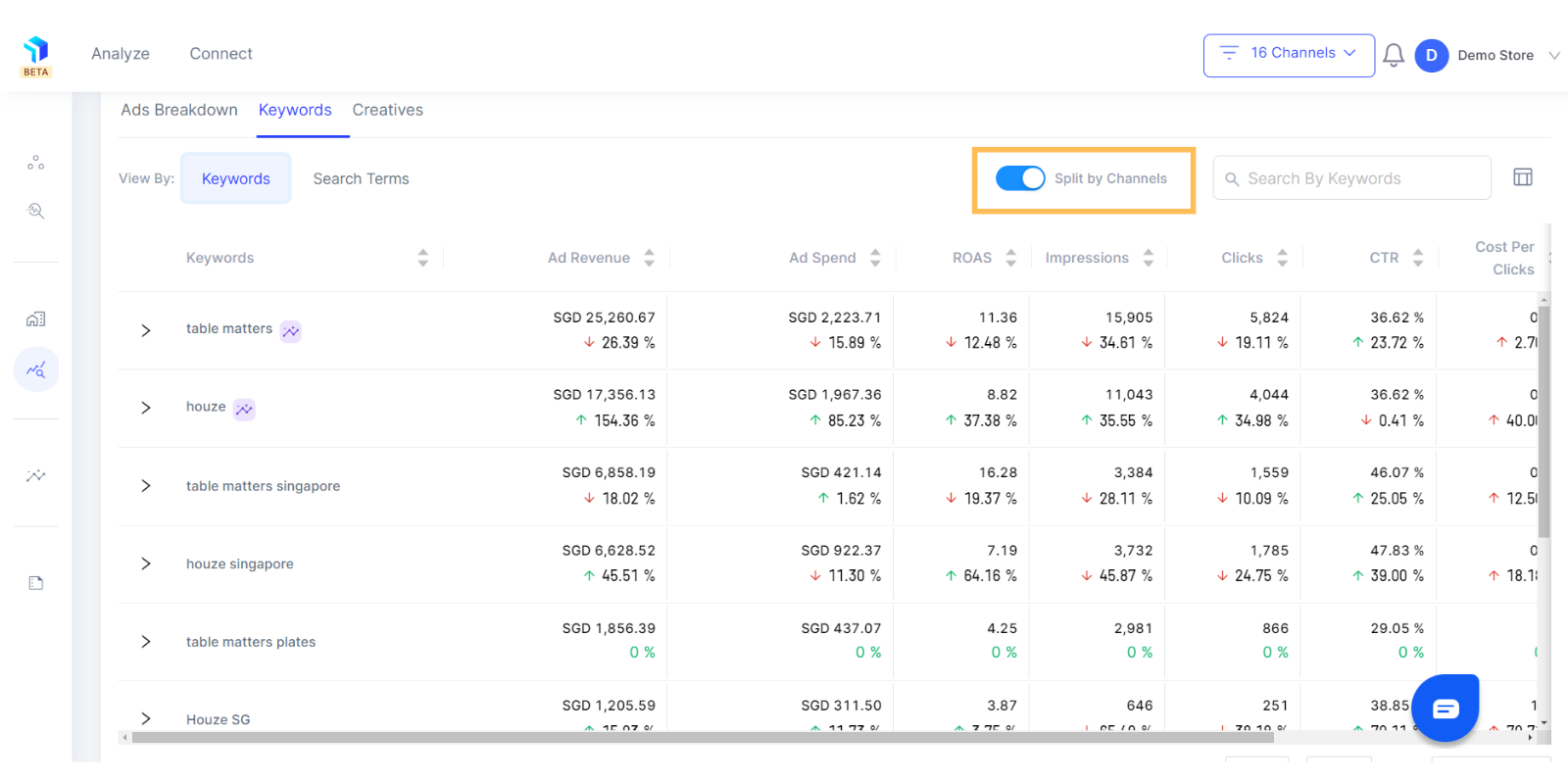Click the Demo Store avatar letter D
1568x784 pixels.
click(1431, 55)
